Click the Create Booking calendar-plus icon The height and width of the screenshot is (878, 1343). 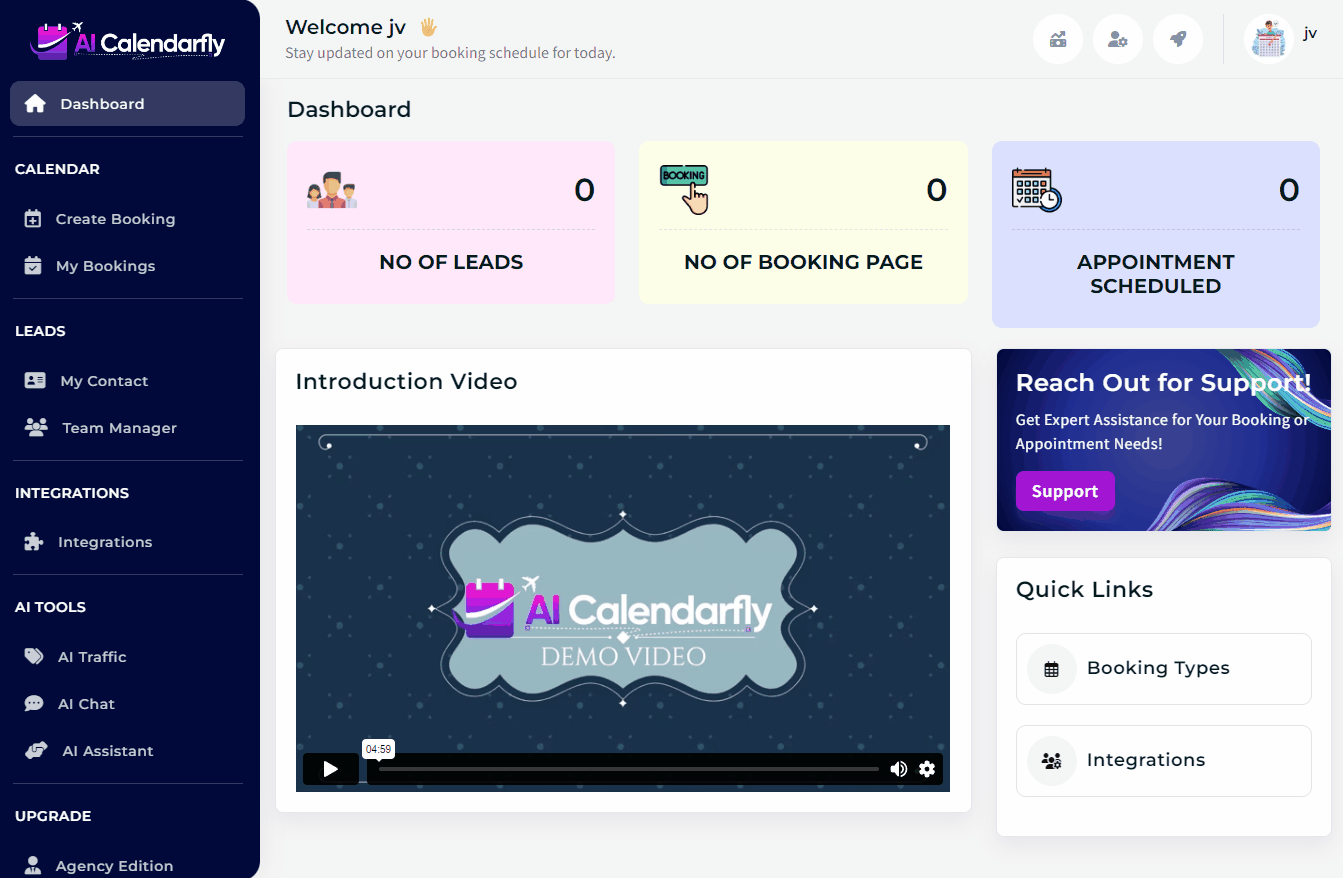(33, 219)
